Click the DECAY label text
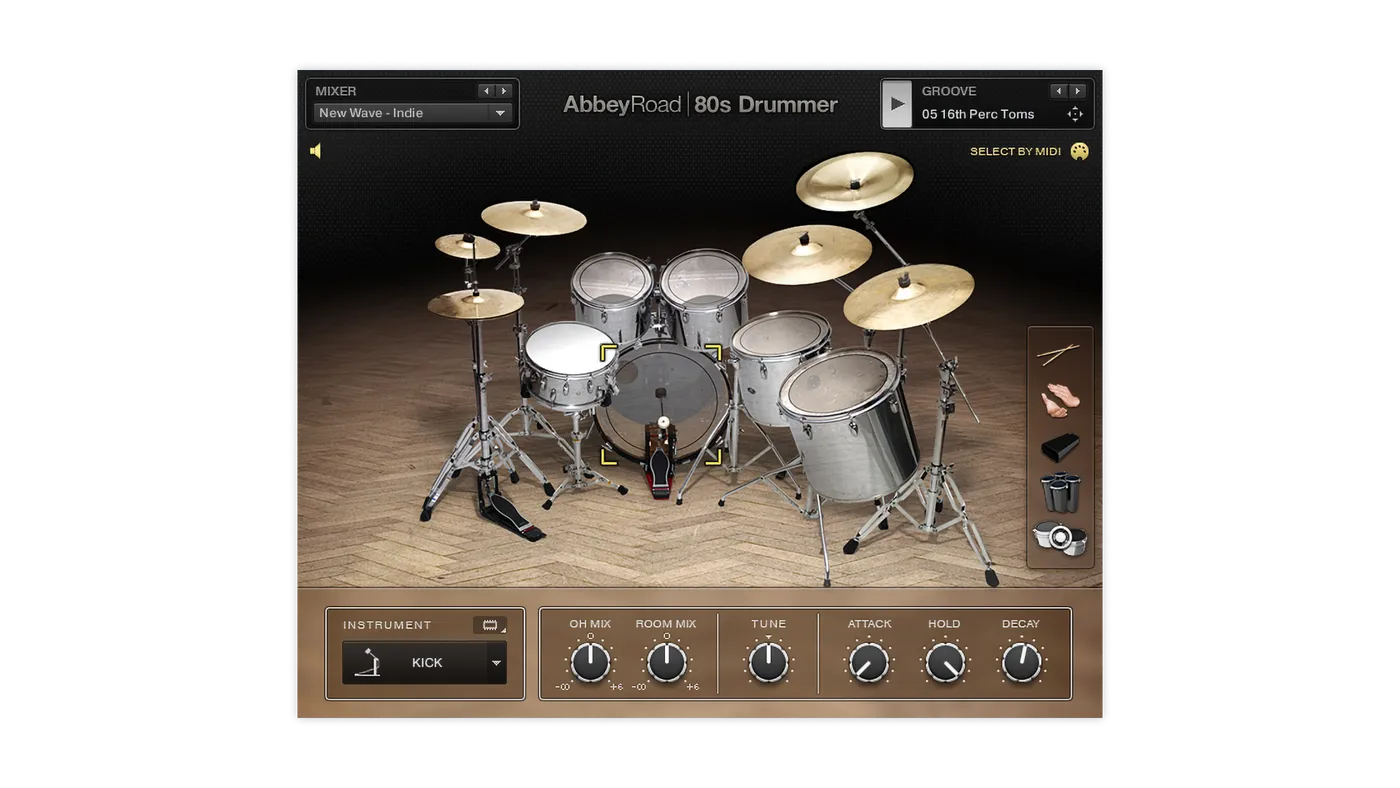1400x788 pixels. coord(1021,624)
